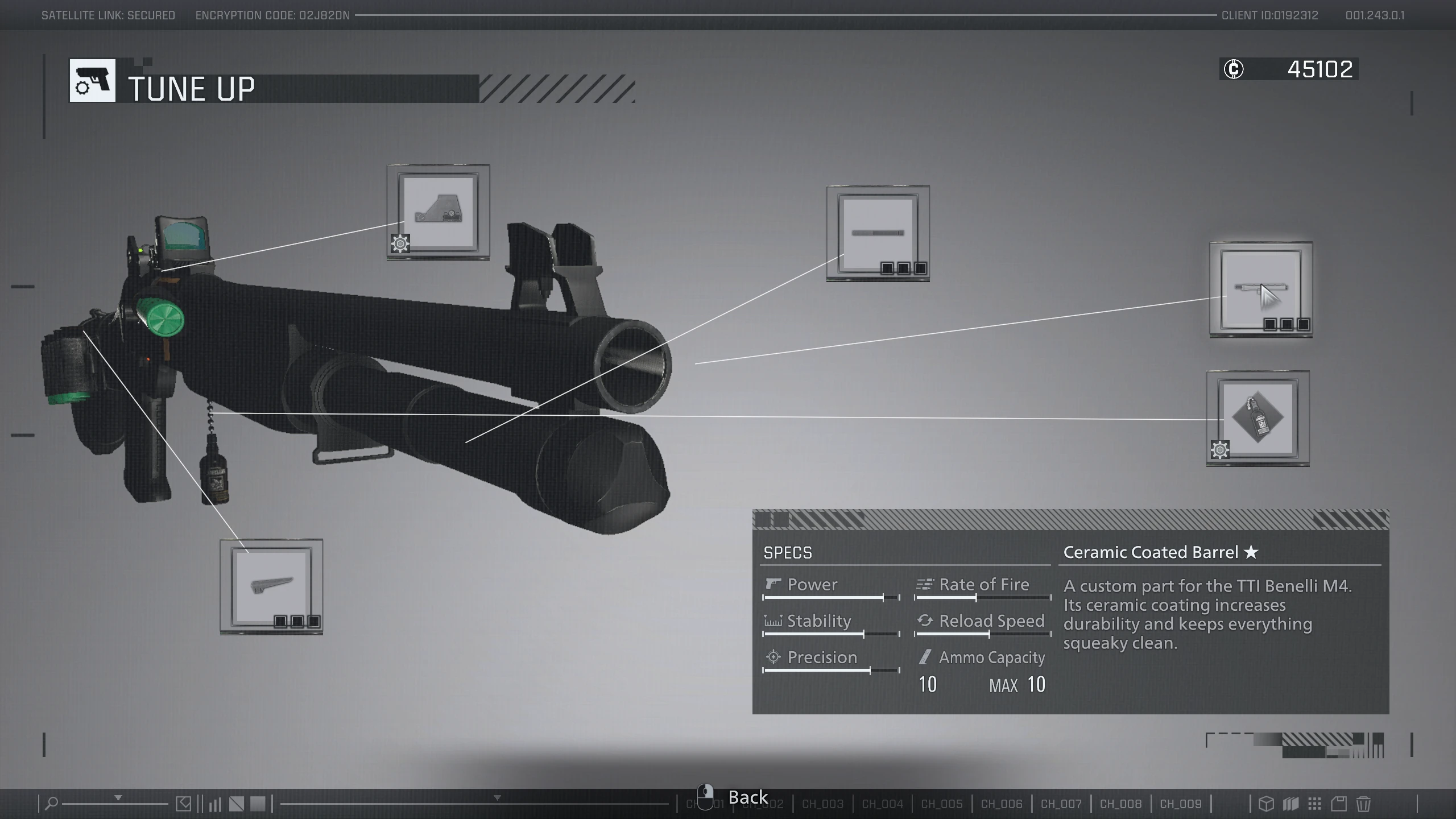Viewport: 1456px width, 819px height.
Task: Click the Tune Up pistol gear icon
Action: click(92, 80)
